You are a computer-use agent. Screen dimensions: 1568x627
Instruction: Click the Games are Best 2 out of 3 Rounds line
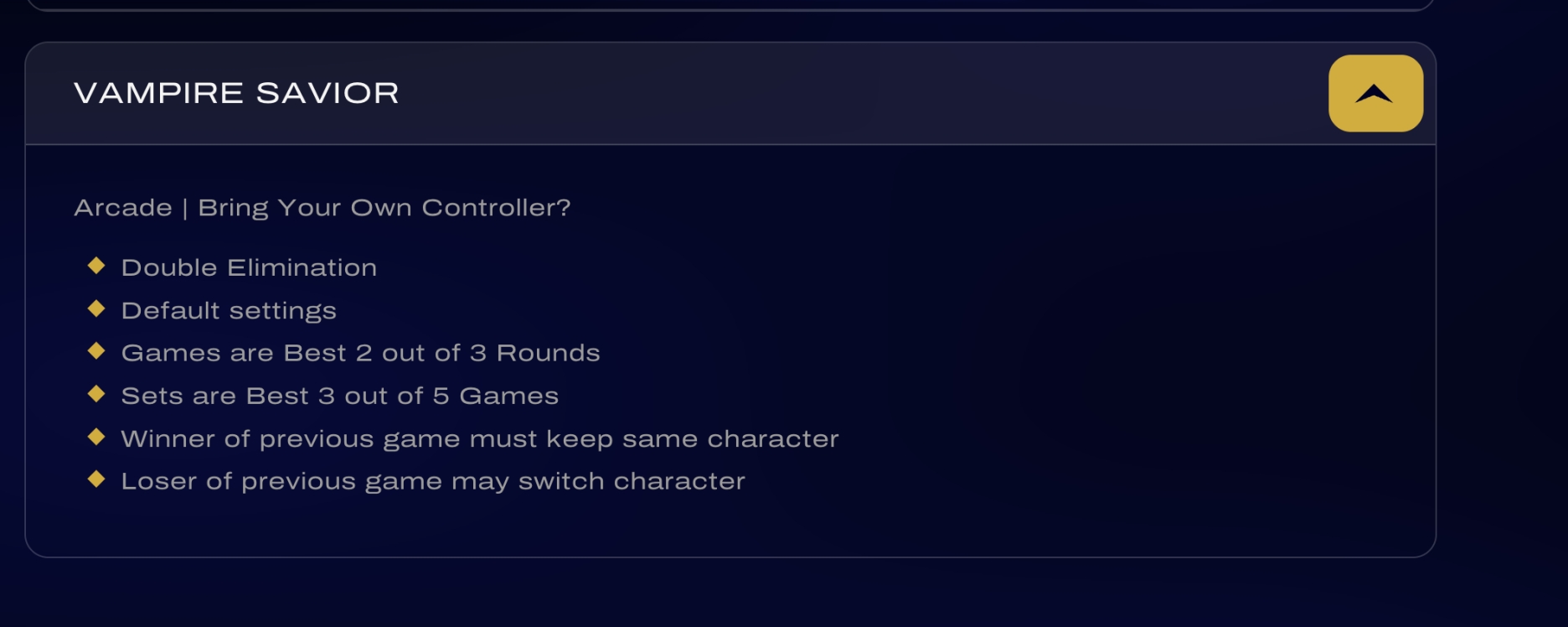[360, 353]
